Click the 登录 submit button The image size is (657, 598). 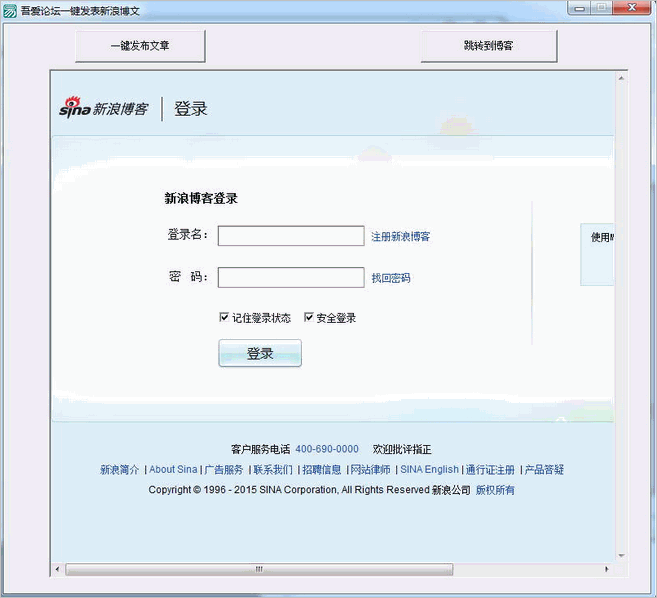pyautogui.click(x=260, y=353)
